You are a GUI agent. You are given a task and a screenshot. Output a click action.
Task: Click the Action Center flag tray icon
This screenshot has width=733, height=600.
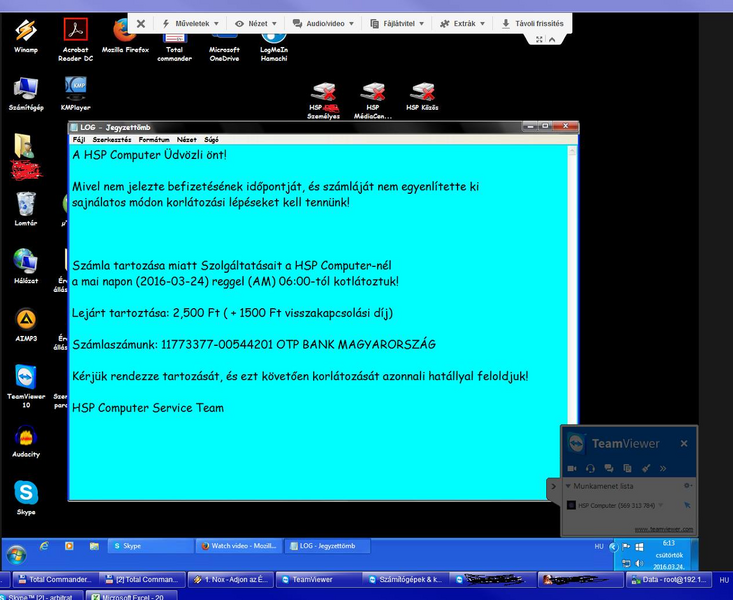[x=626, y=547]
